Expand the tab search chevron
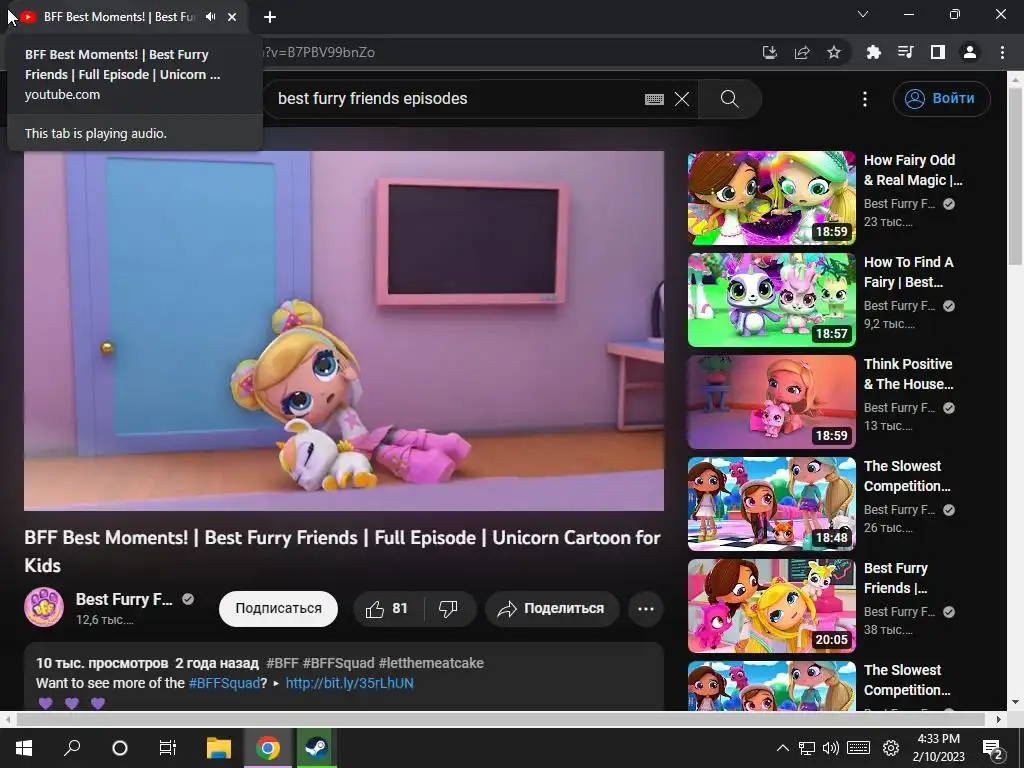Viewport: 1024px width, 768px height. click(863, 14)
